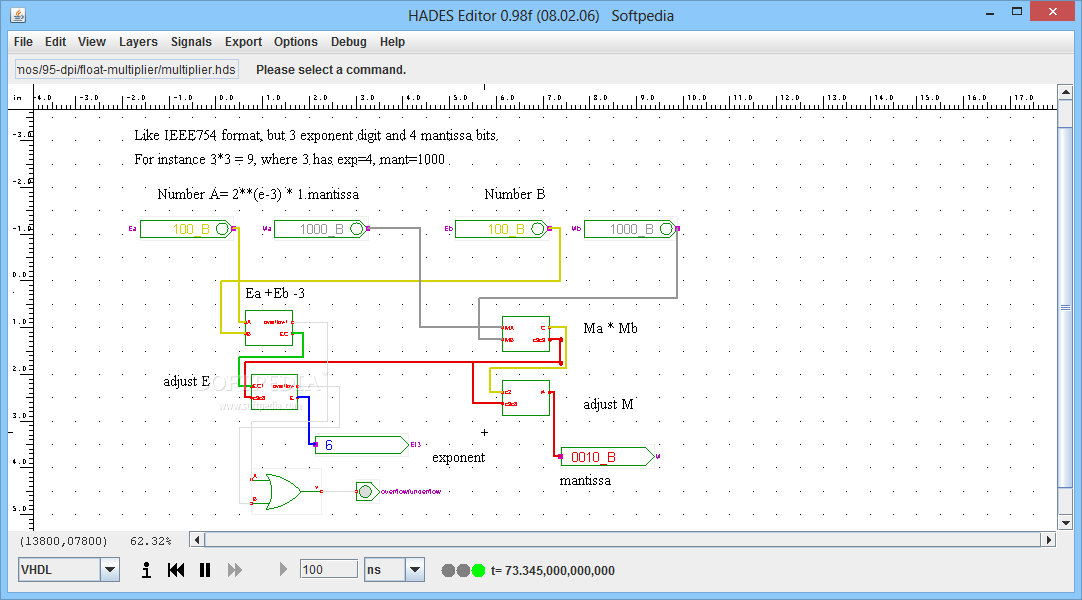Select the Ma * Mb multiplier block
The image size is (1082, 600).
526,334
